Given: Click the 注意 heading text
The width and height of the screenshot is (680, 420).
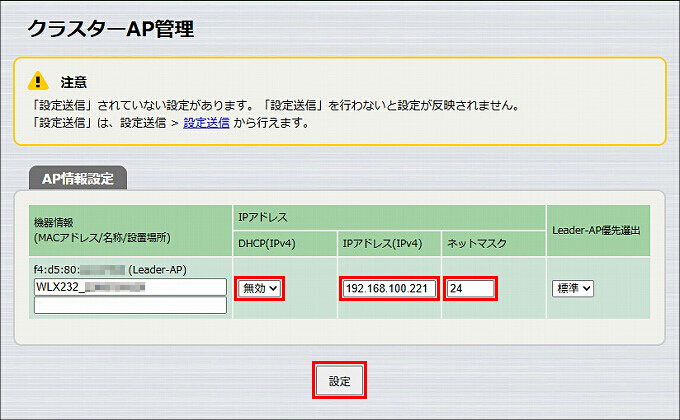Looking at the screenshot, I should [74, 82].
